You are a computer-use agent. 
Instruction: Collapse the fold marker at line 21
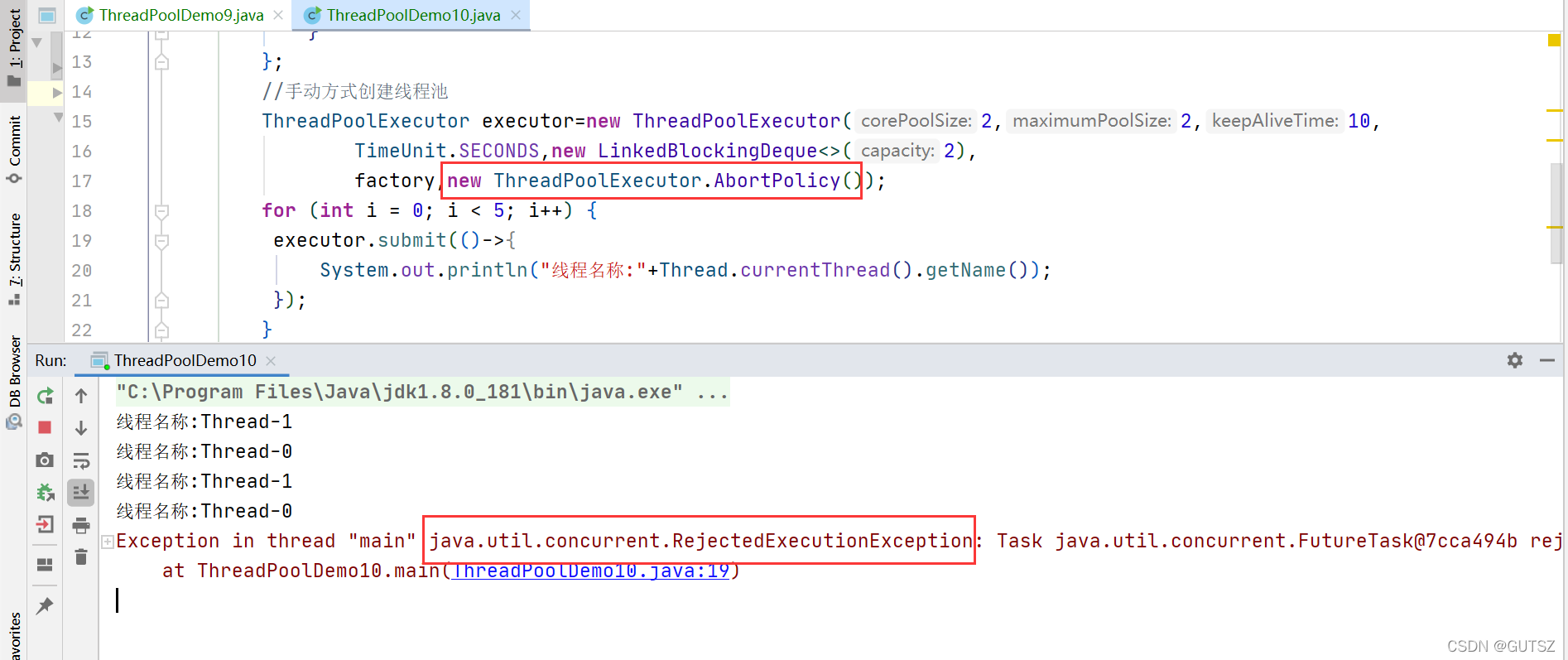[162, 301]
